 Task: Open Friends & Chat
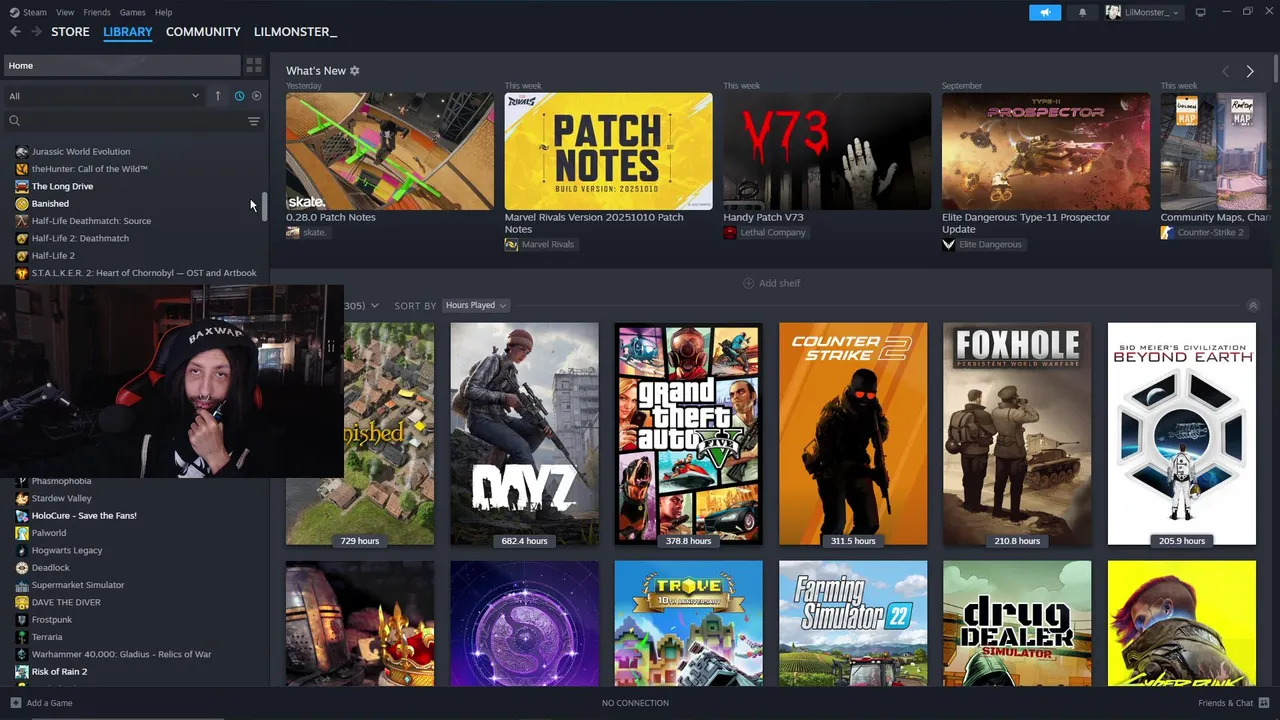[1234, 703]
